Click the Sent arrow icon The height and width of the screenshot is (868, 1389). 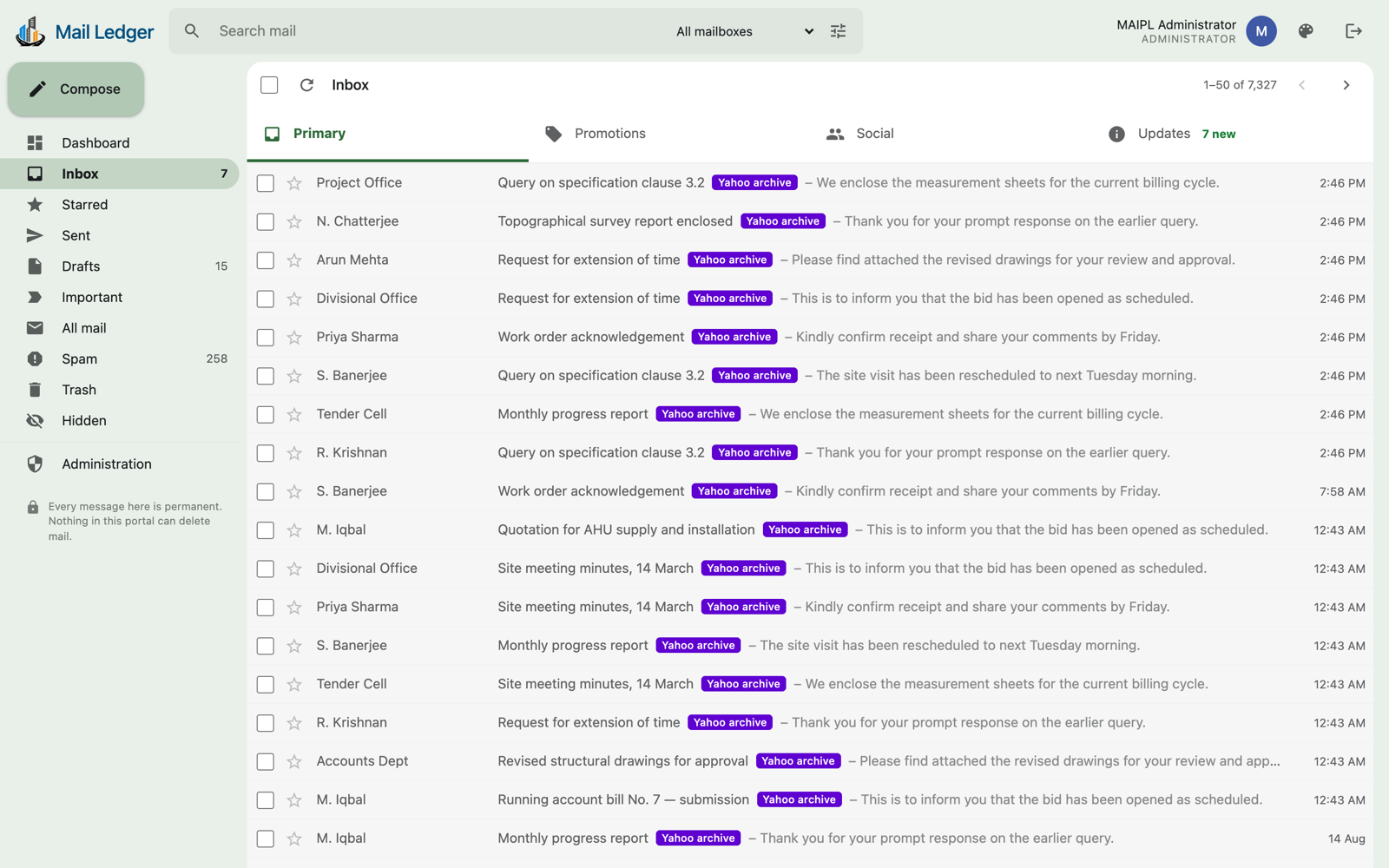click(35, 235)
